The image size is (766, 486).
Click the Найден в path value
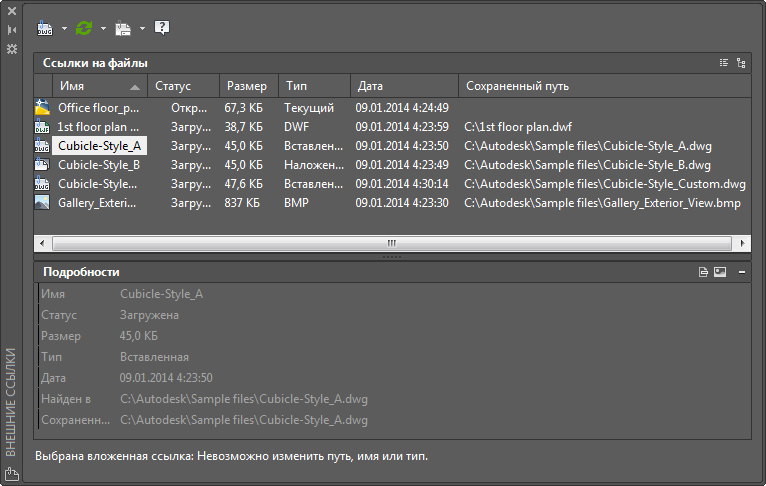[x=244, y=399]
